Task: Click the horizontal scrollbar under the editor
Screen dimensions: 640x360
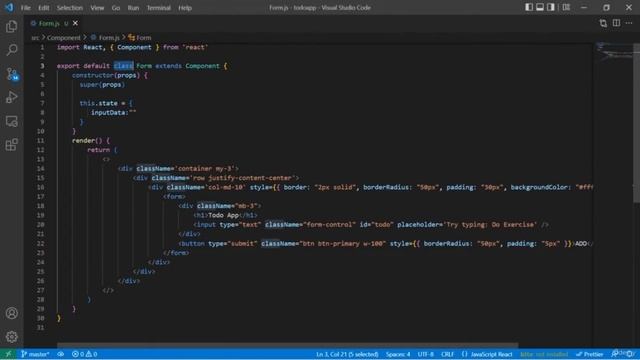Action: 287,345
